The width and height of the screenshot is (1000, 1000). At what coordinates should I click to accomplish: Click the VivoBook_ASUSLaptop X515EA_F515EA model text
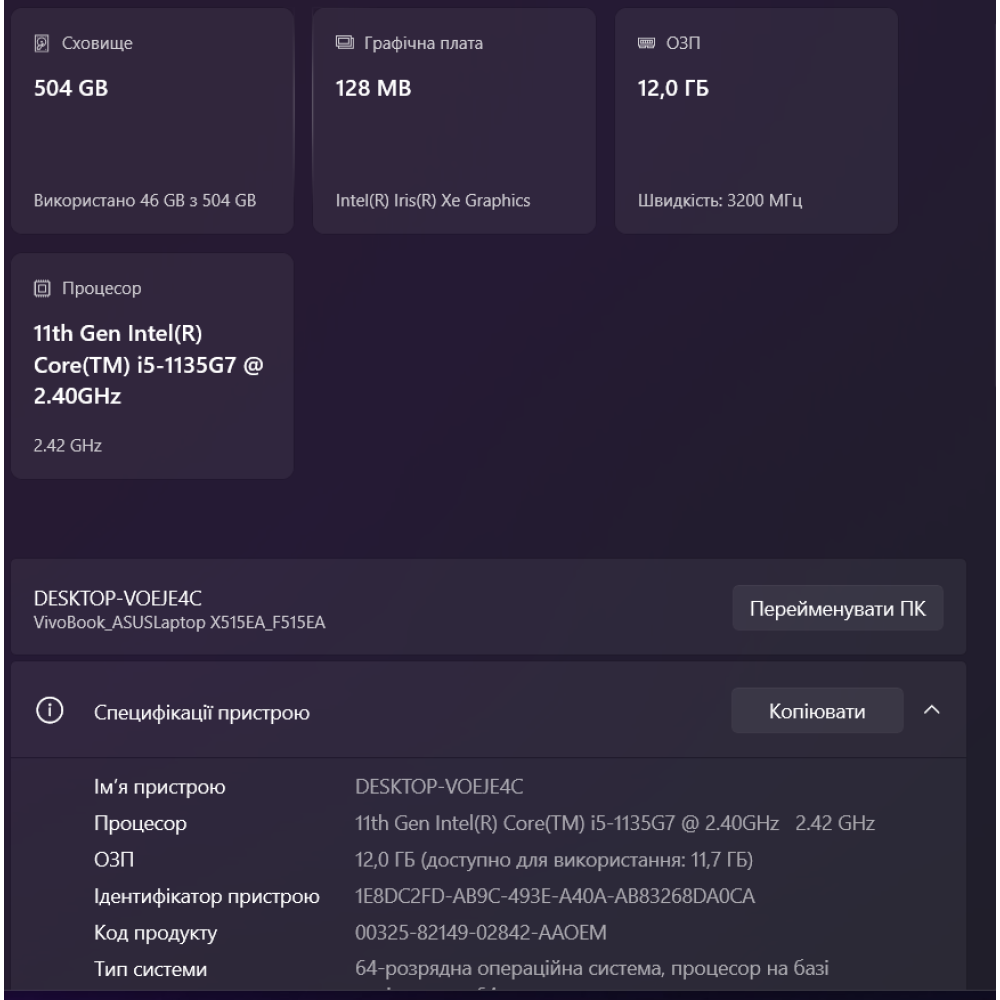click(x=180, y=624)
